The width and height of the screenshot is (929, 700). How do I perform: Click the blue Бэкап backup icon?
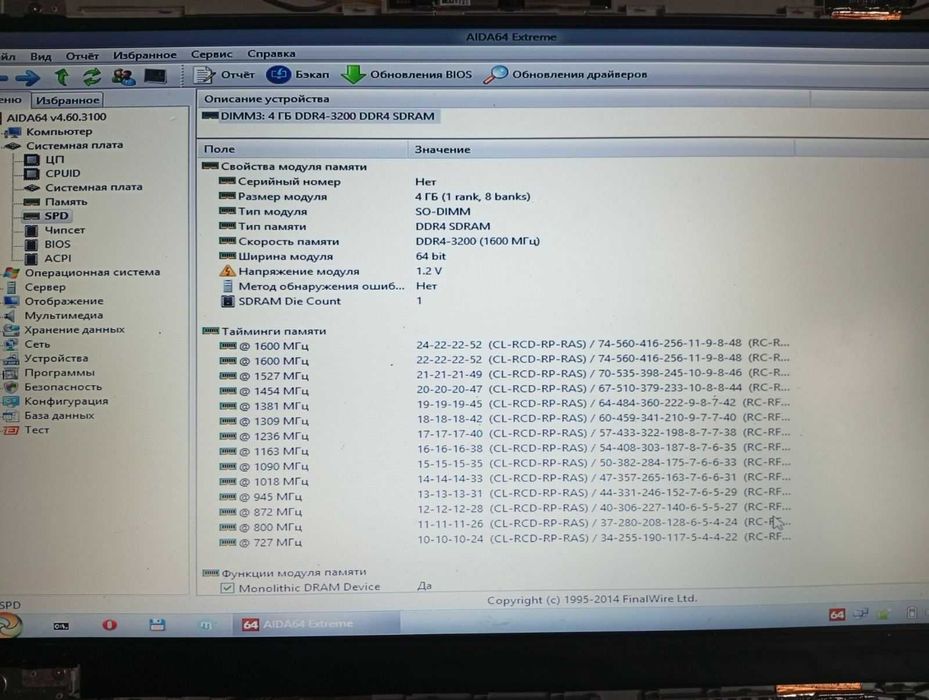278,75
